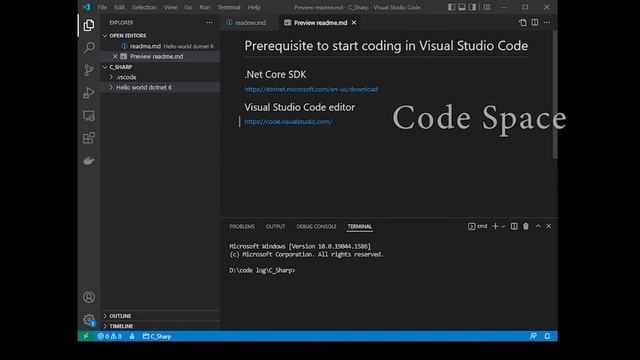640x360 pixels.
Task: Maximize the panel size with chevron up
Action: click(538, 226)
